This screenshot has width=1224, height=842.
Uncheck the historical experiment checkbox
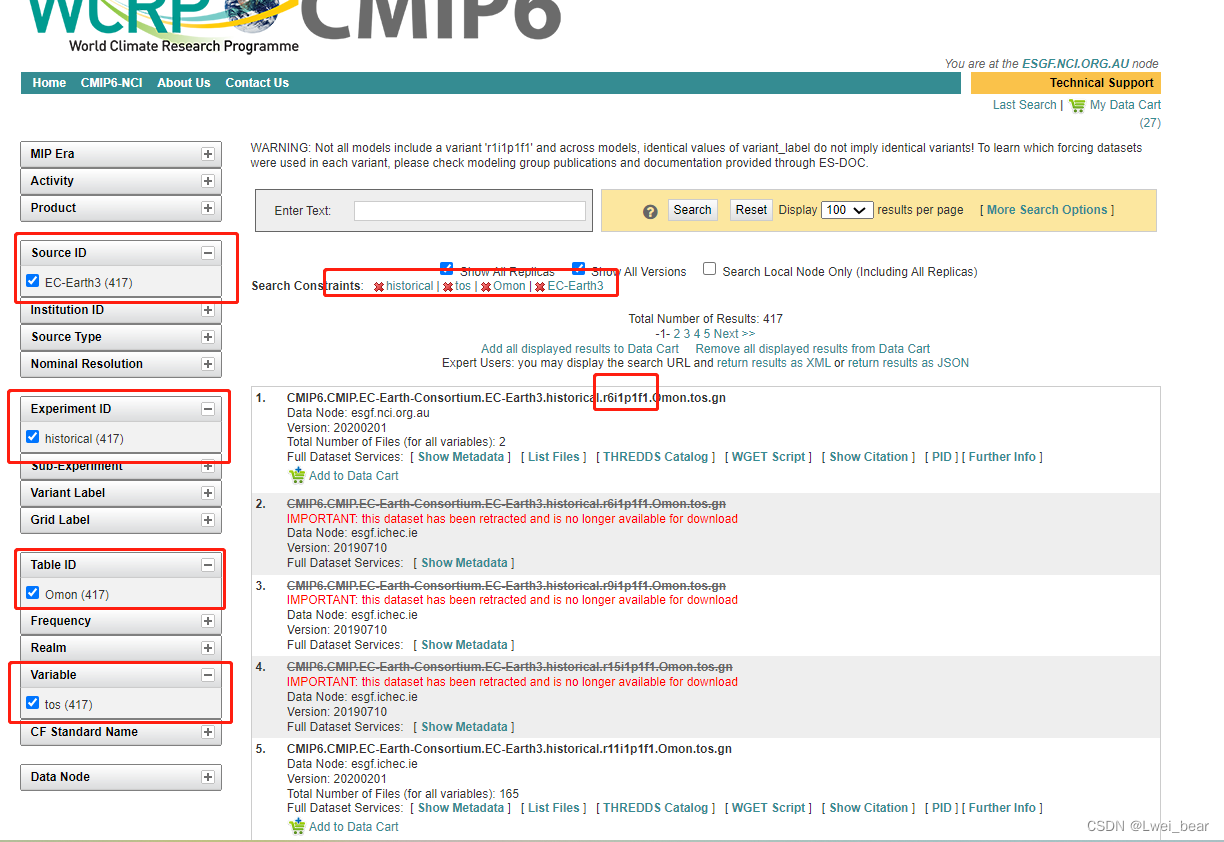[x=33, y=437]
